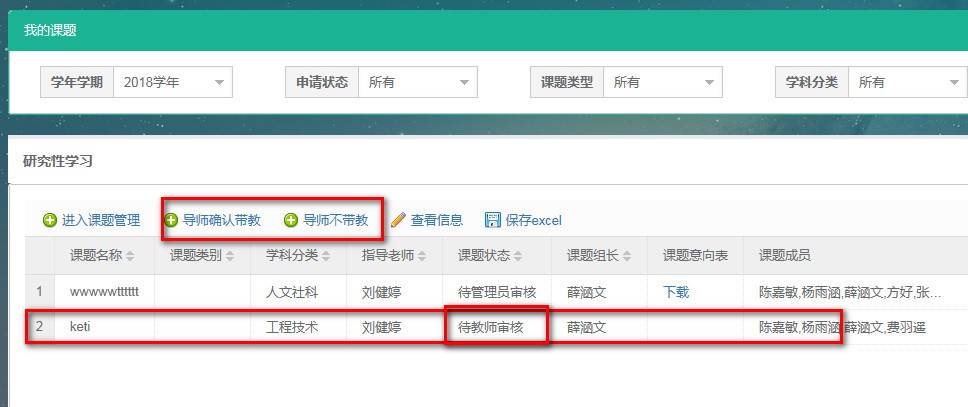Viewport: 968px width, 407px height.
Task: Sort by 指导老师 column arrows
Action: click(x=424, y=256)
